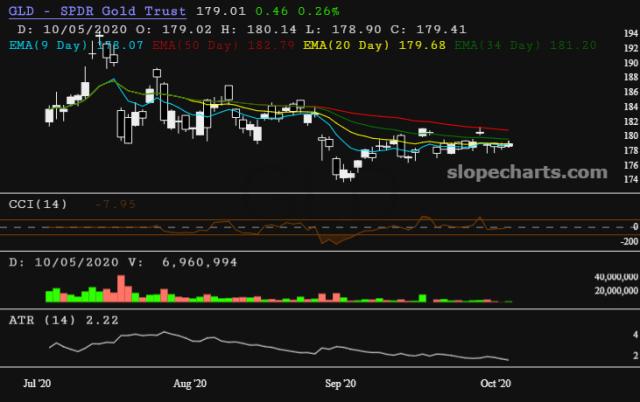The height and width of the screenshot is (402, 640).
Task: Click the green 0.26% change value
Action: [318, 11]
